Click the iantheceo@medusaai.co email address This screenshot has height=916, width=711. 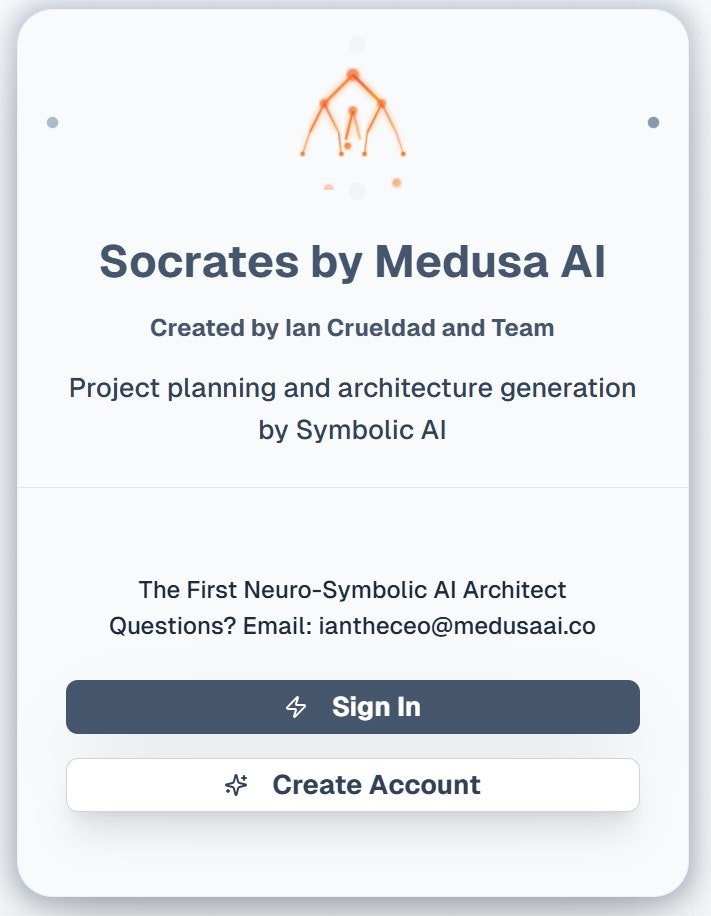(457, 626)
